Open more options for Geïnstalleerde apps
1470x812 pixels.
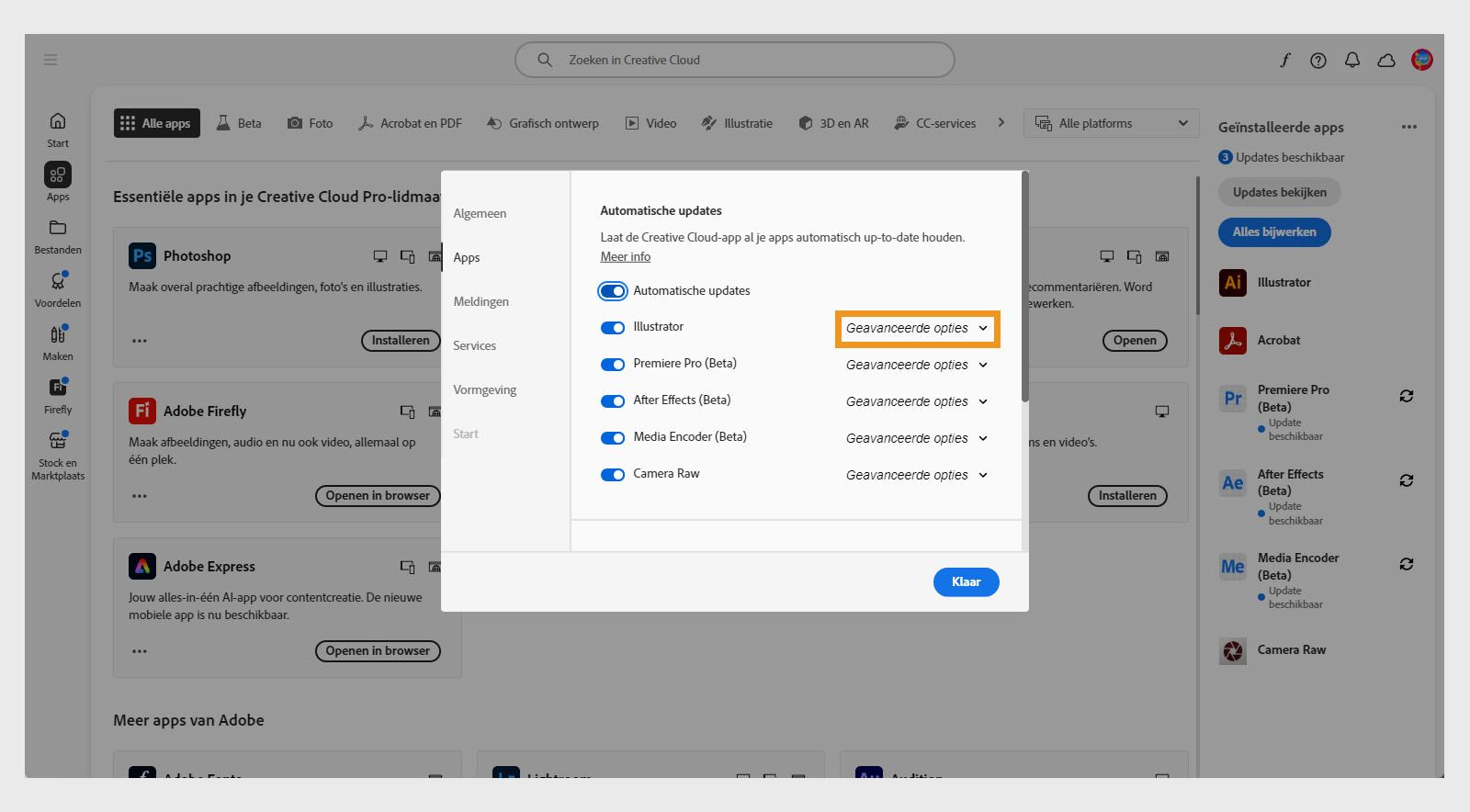pos(1409,127)
